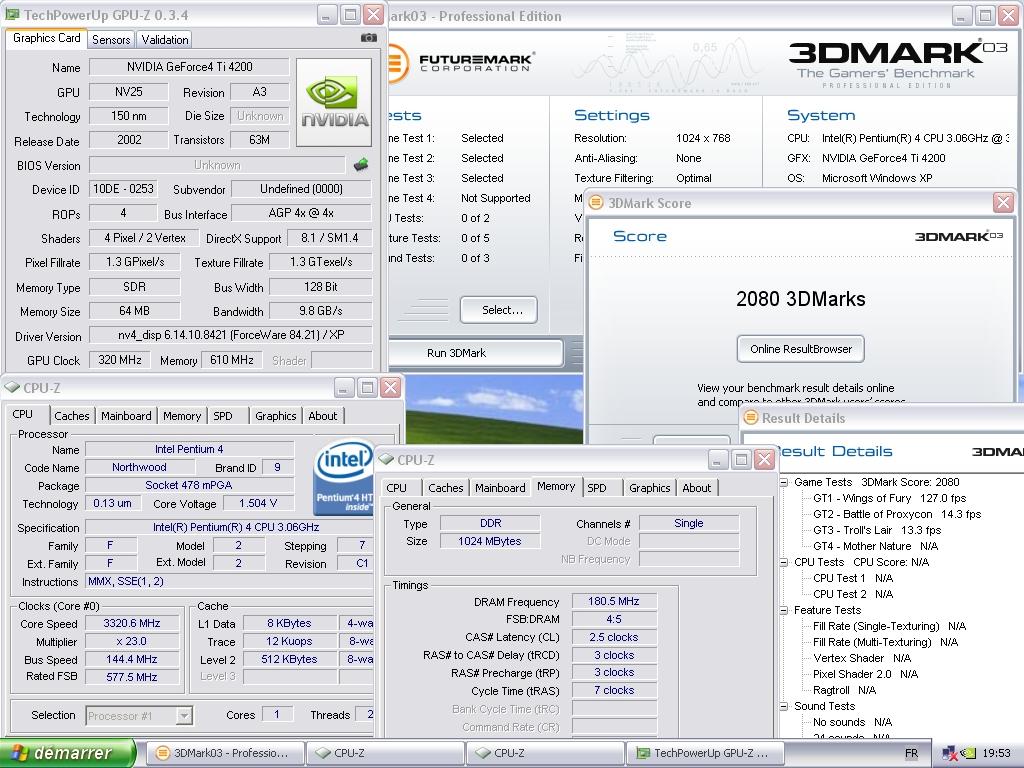Screen dimensions: 1024x768
Task: Click the Code Name value Northwood
Action: click(139, 467)
